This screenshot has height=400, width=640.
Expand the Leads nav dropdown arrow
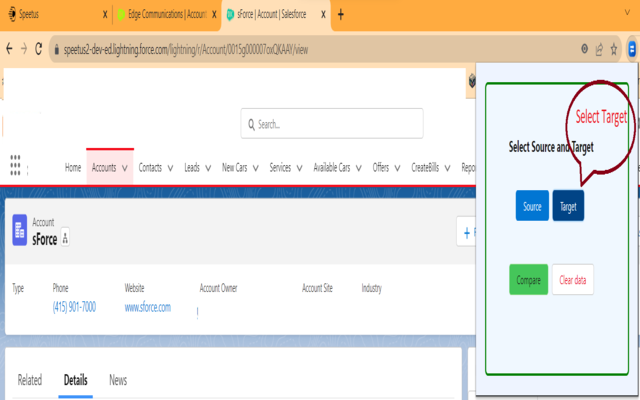point(208,168)
